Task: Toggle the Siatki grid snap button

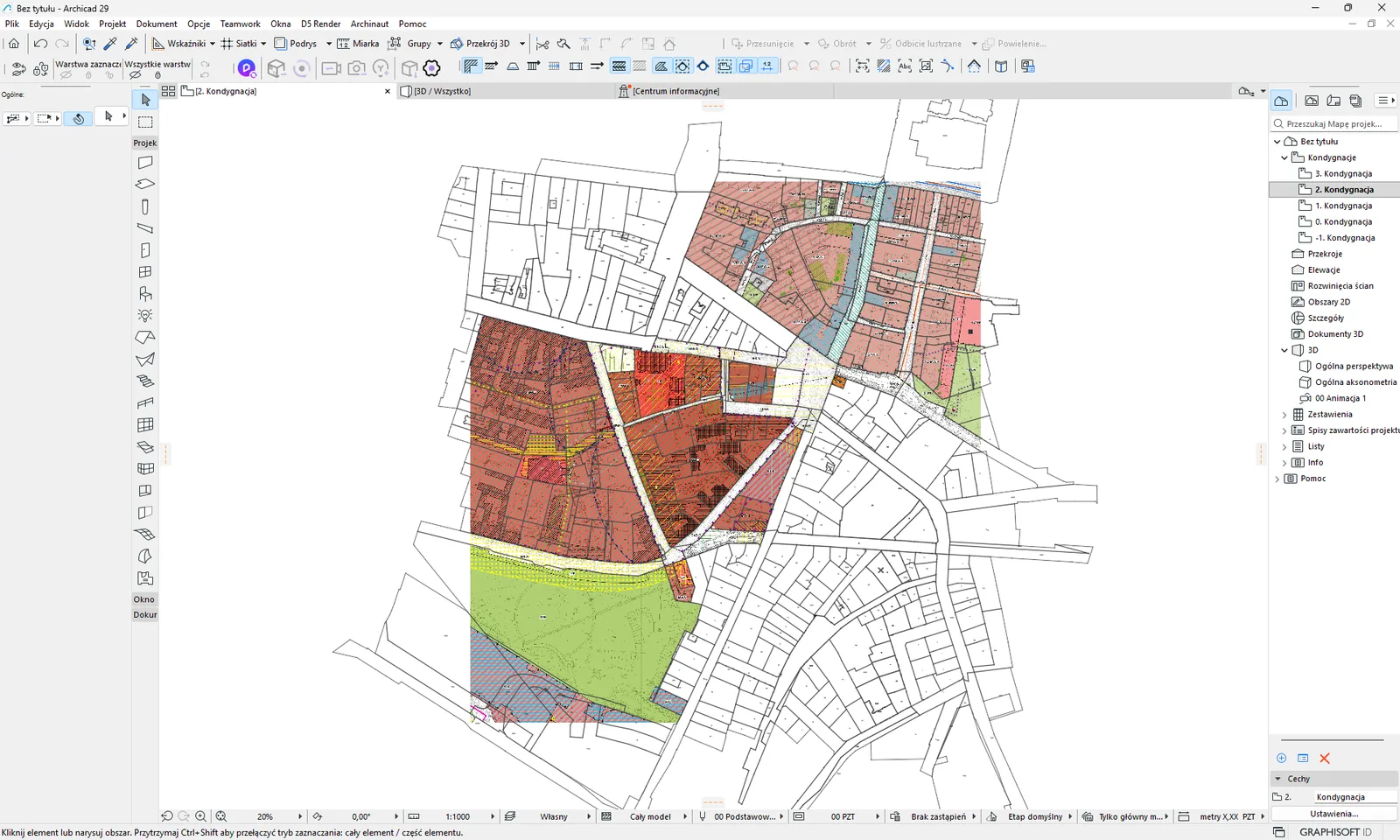Action: 239,43
